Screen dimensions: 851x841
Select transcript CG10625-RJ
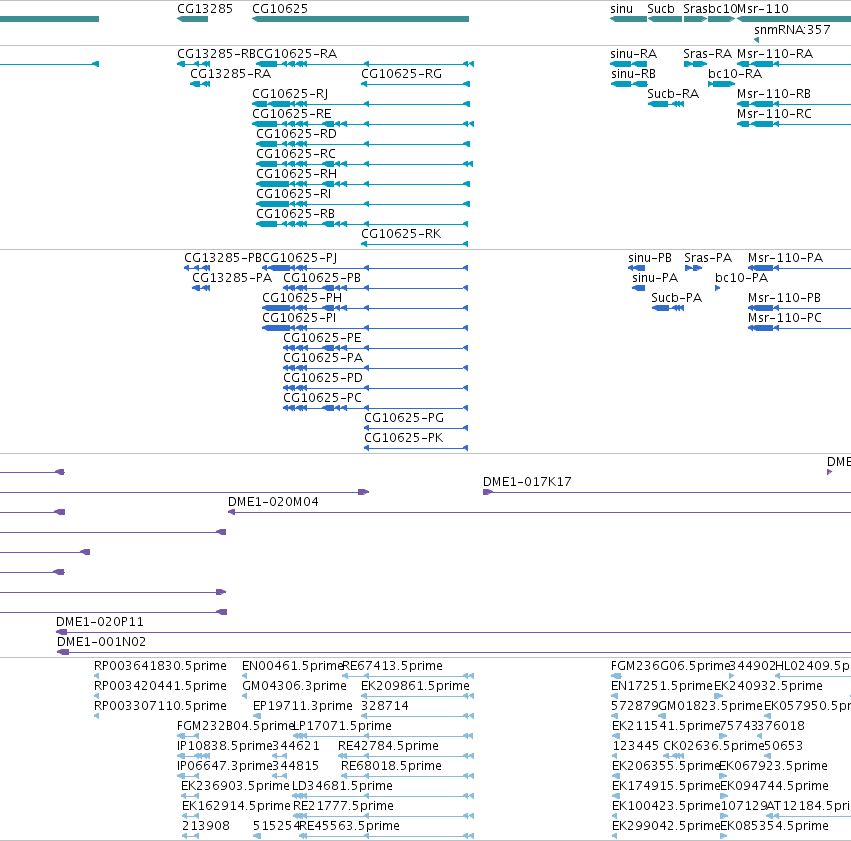290,94
